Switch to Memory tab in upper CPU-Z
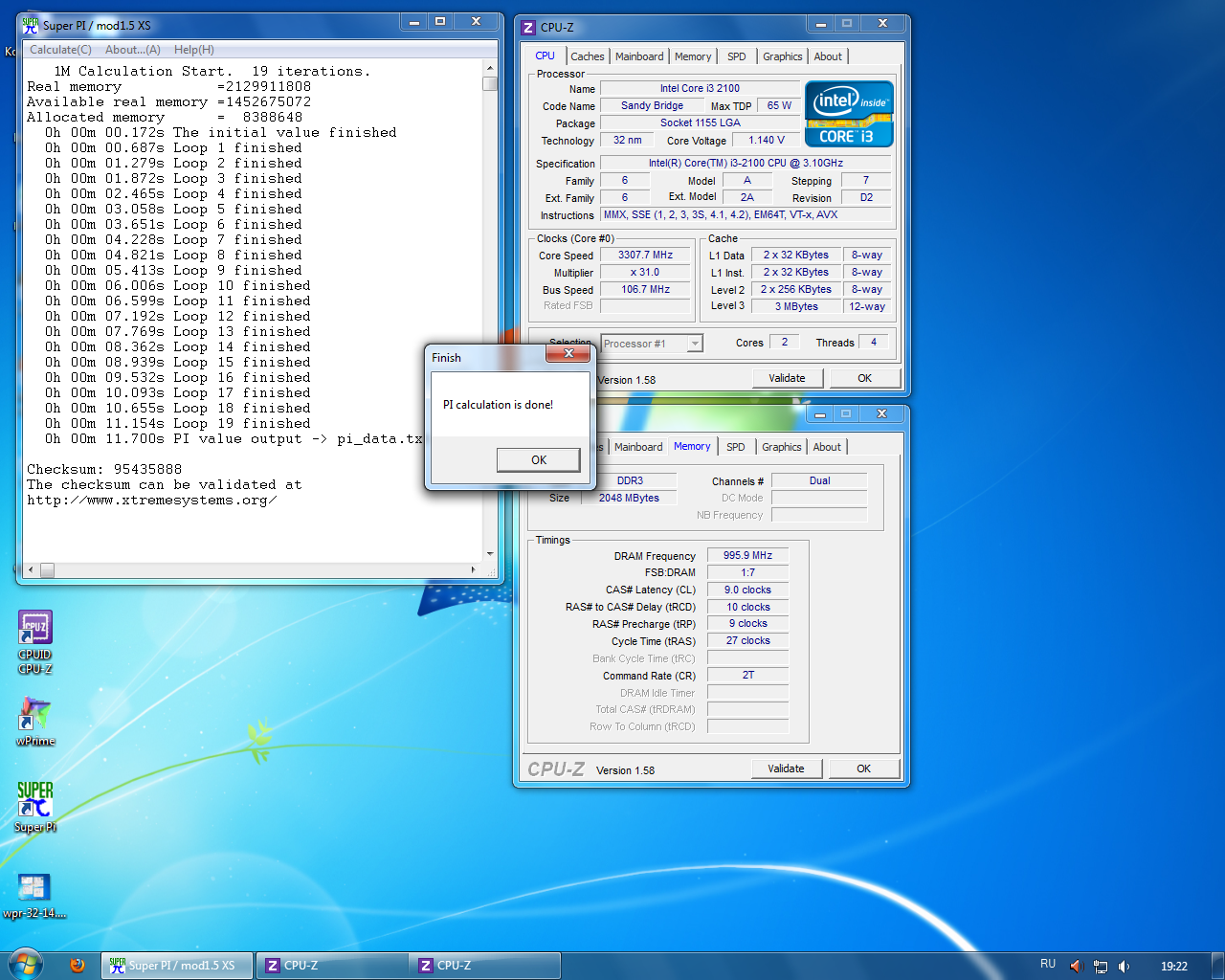The height and width of the screenshot is (980, 1225). [x=693, y=56]
